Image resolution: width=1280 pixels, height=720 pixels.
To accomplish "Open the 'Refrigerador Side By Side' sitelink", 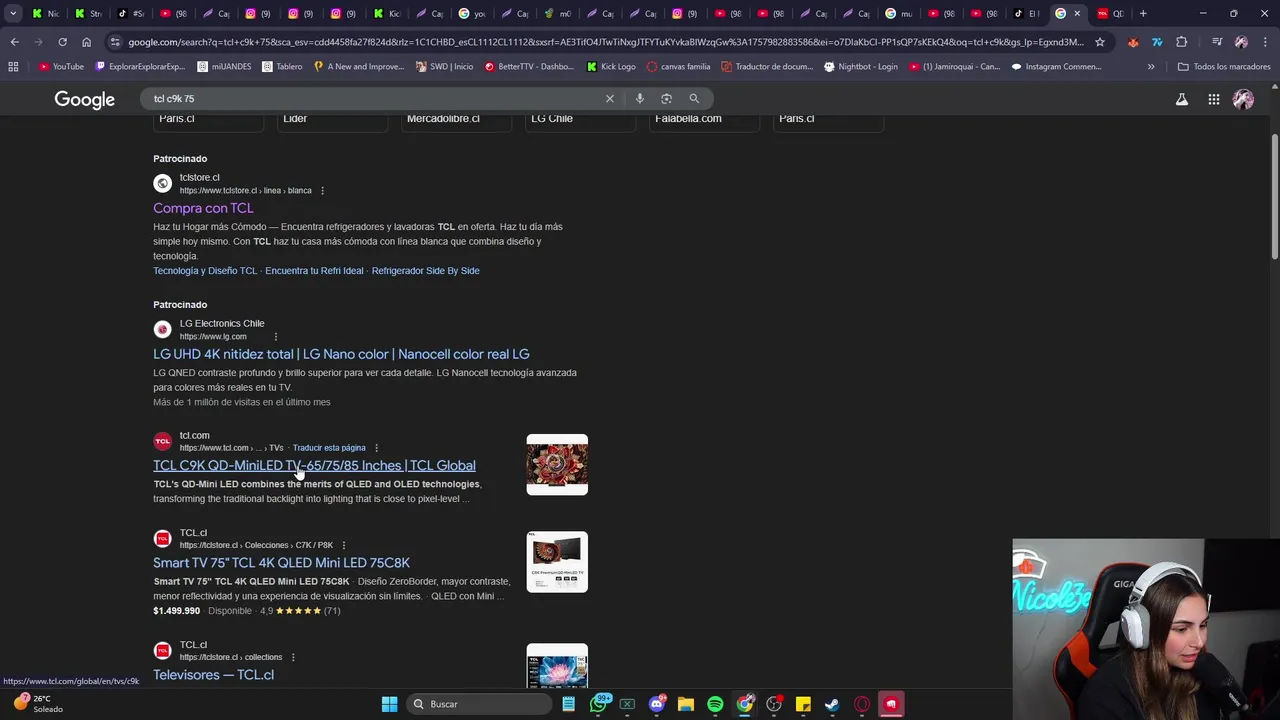I will 425,270.
